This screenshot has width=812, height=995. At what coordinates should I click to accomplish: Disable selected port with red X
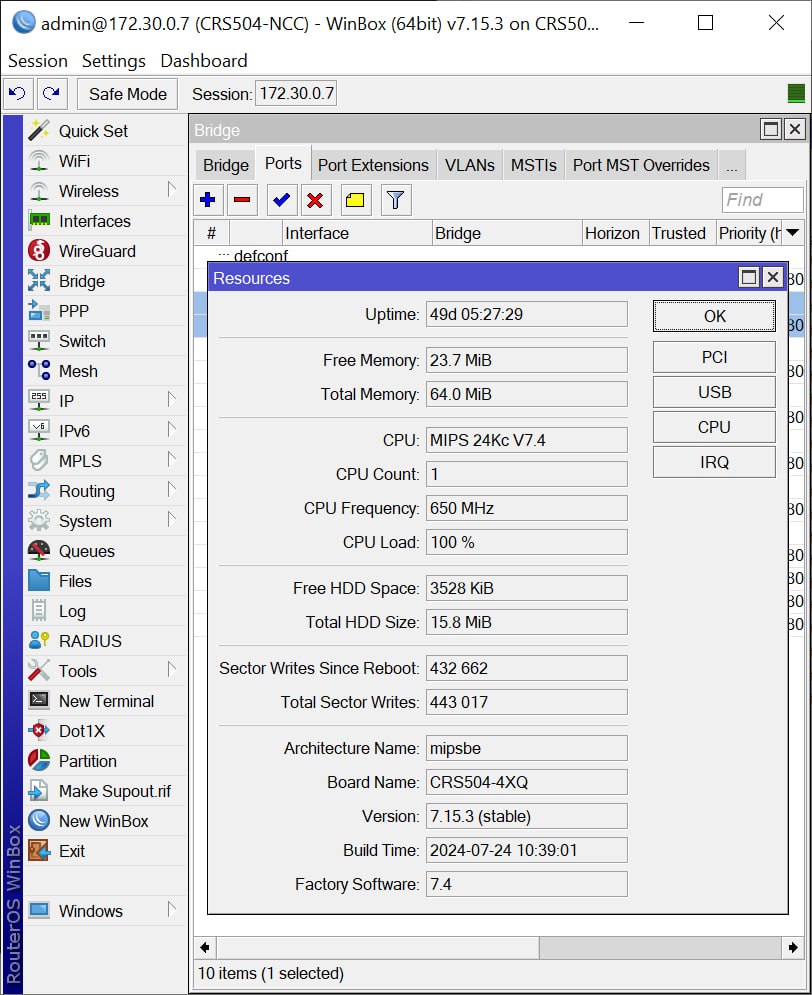(x=315, y=201)
